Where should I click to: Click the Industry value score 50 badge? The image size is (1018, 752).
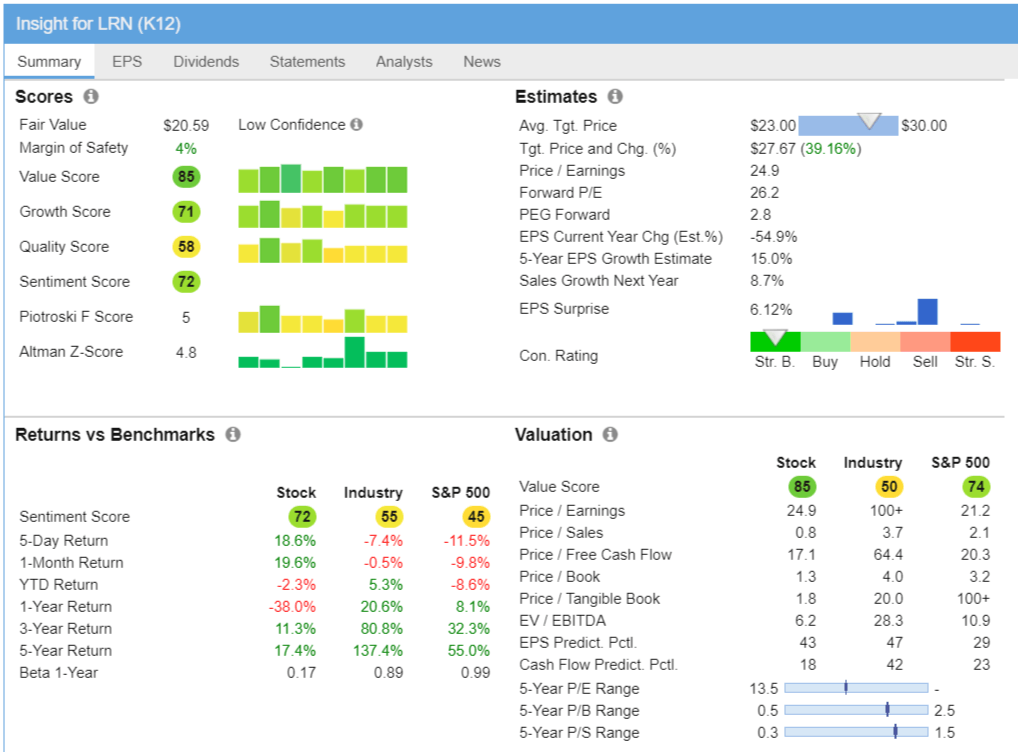[889, 486]
